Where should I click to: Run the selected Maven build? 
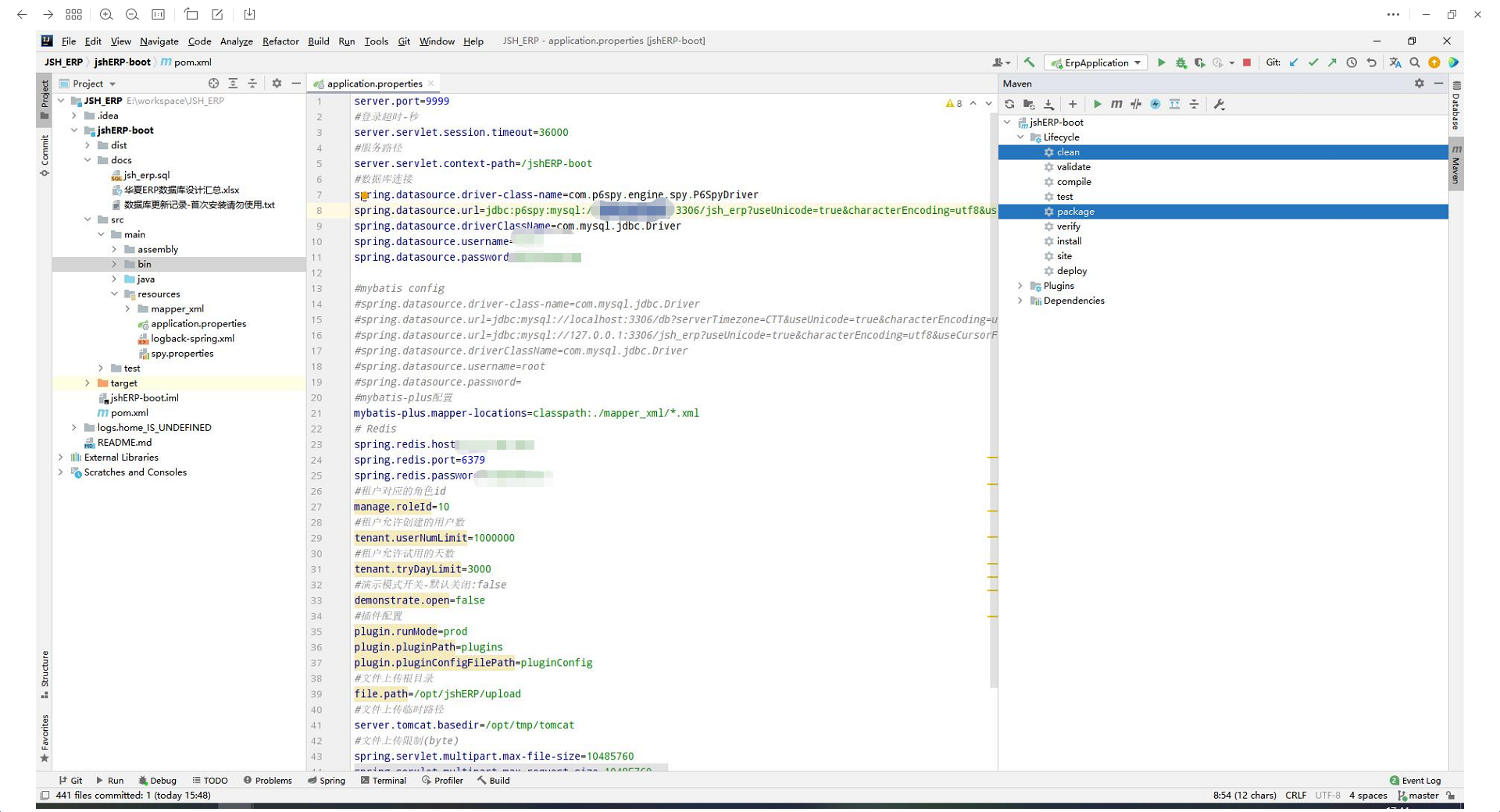click(1097, 104)
